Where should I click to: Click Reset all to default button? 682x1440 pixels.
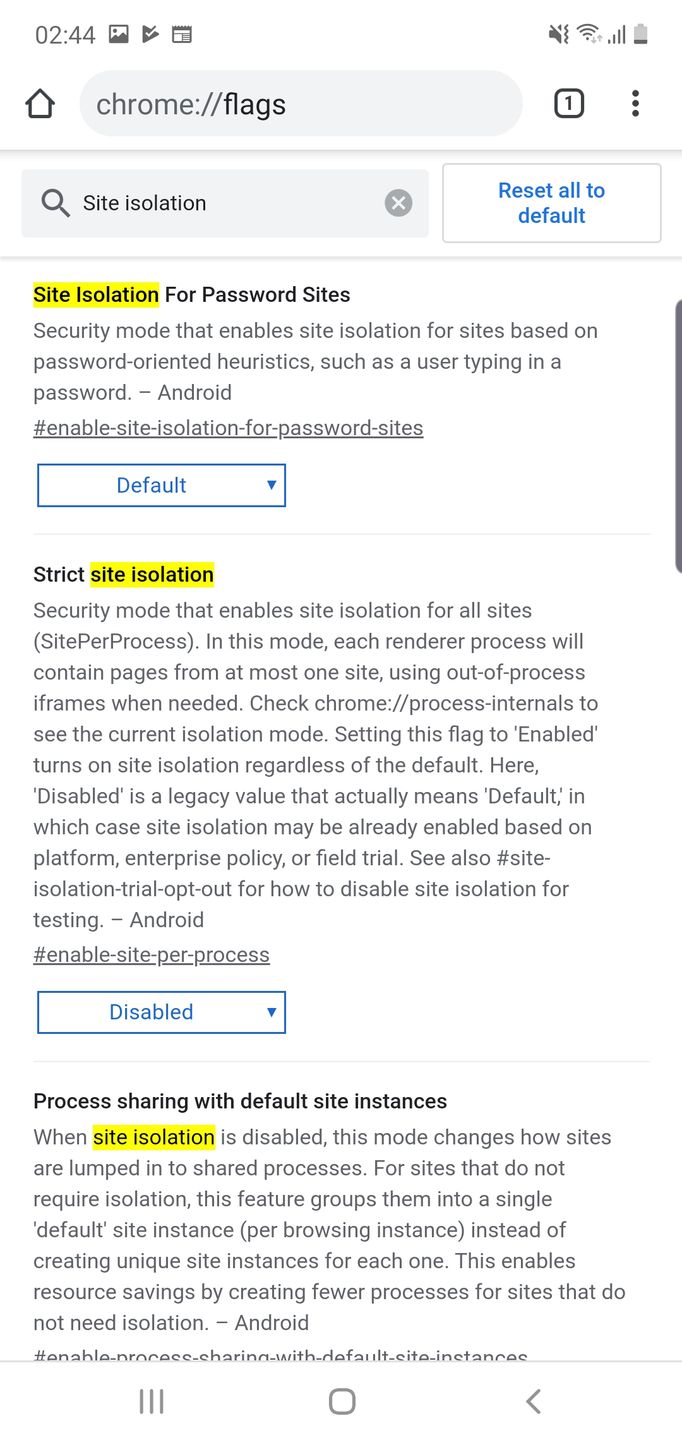pos(551,203)
